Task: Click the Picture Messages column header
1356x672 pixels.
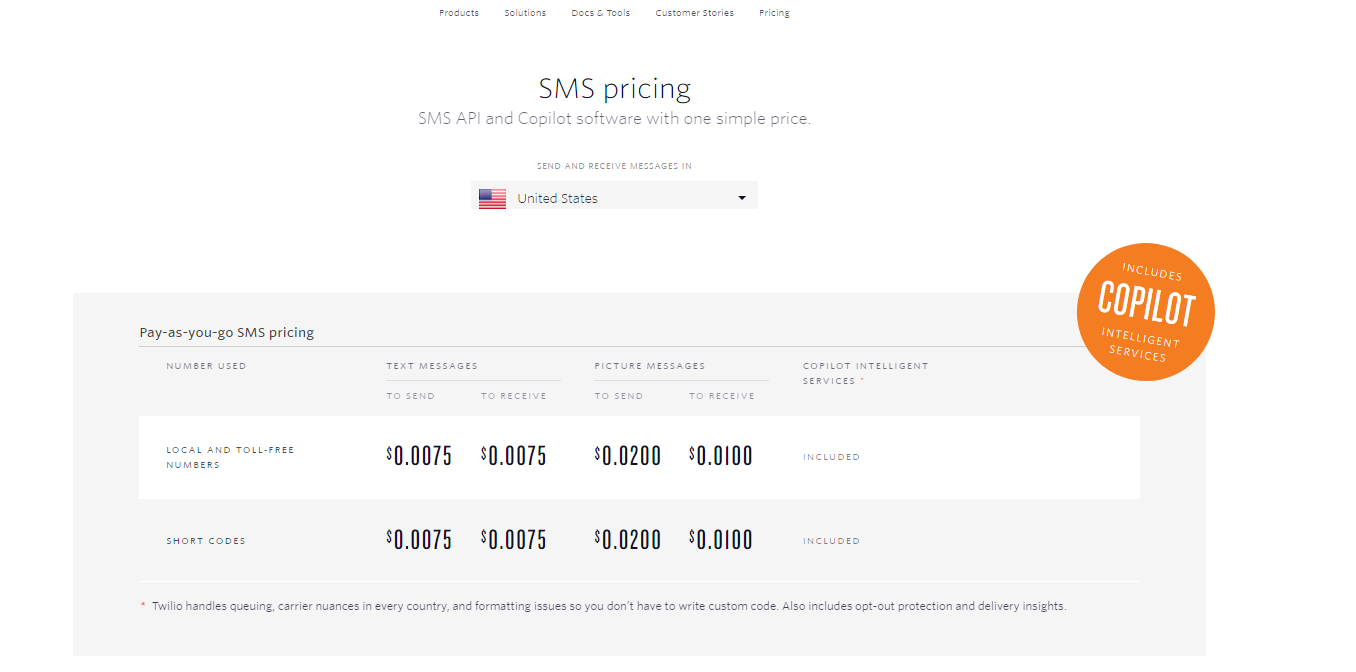Action: 650,366
